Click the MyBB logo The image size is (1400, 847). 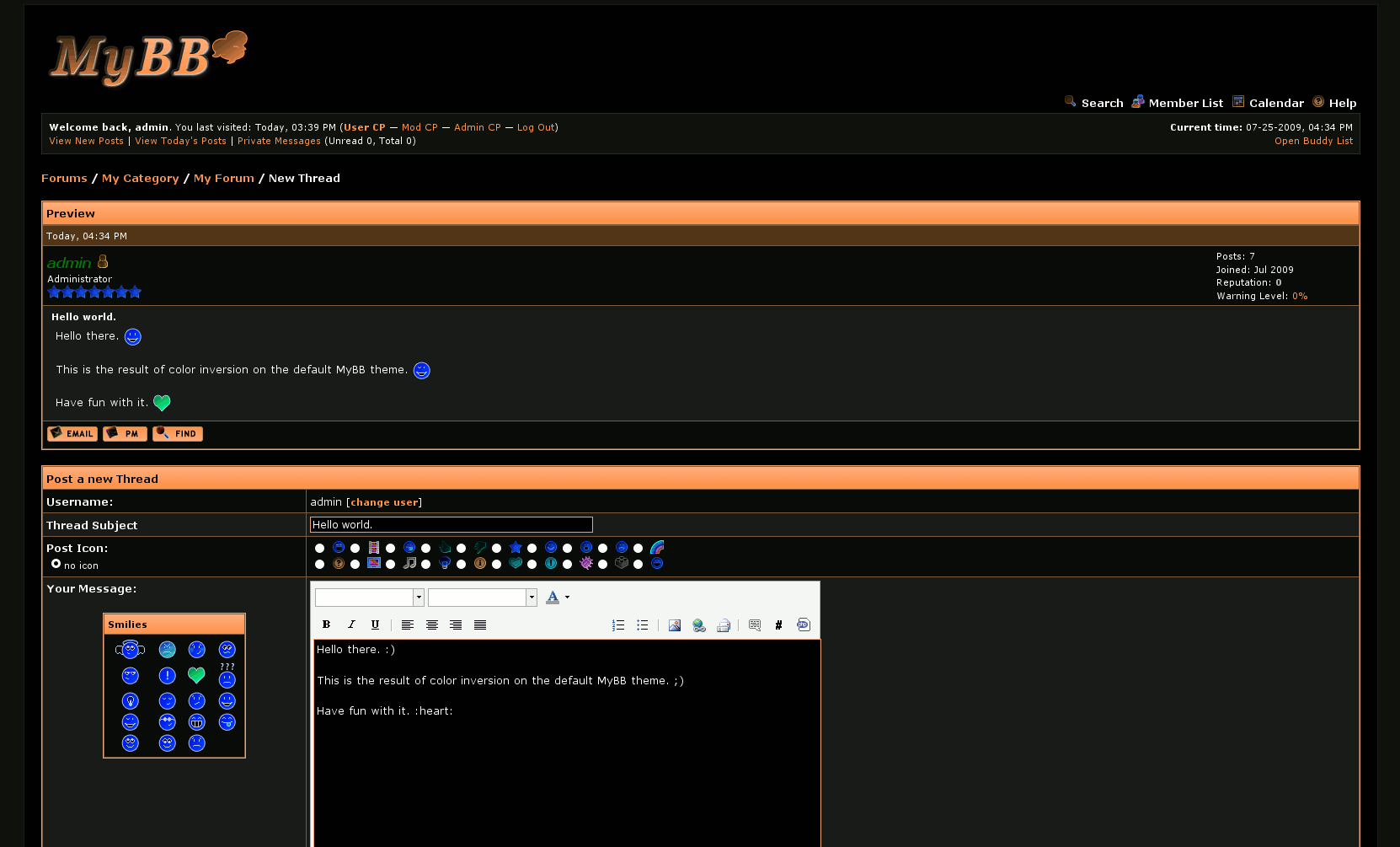149,57
